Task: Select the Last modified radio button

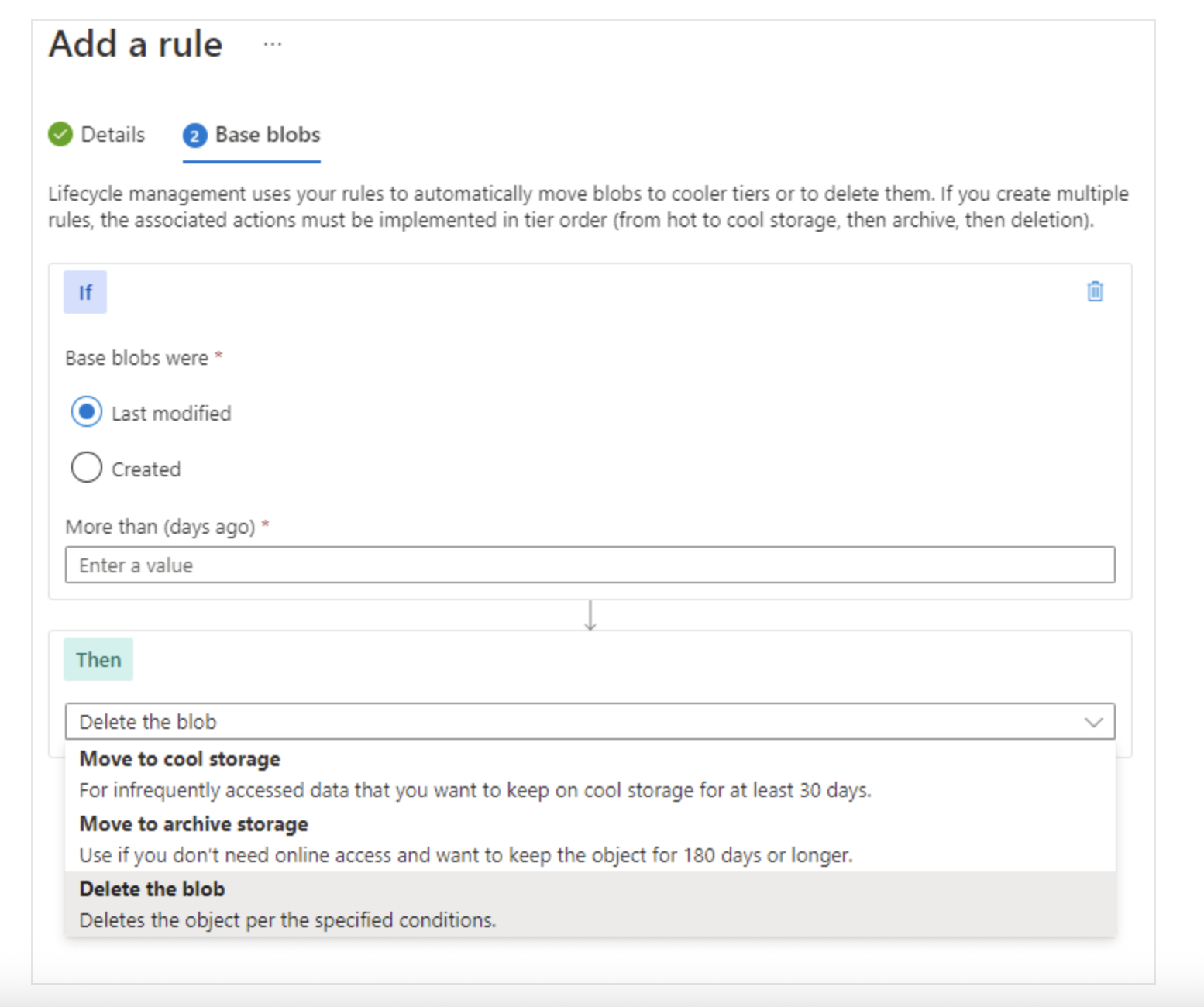Action: (x=87, y=412)
